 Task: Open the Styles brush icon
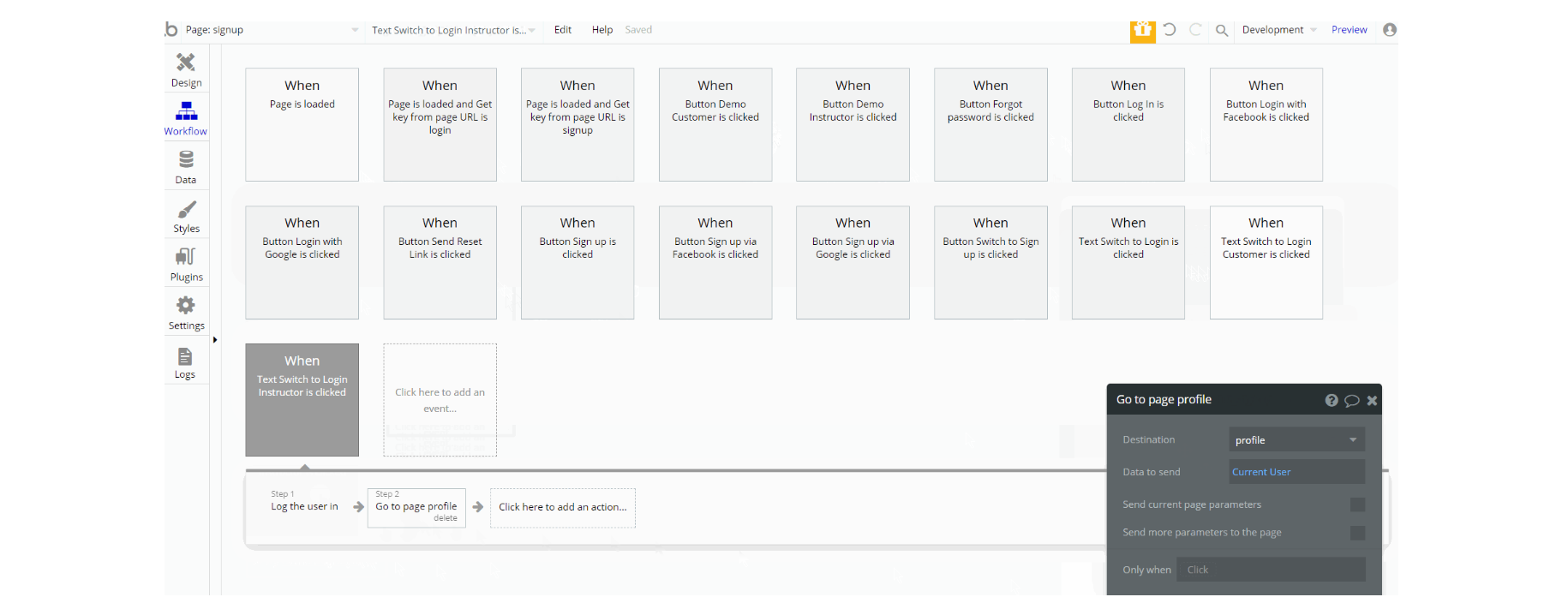tap(186, 209)
